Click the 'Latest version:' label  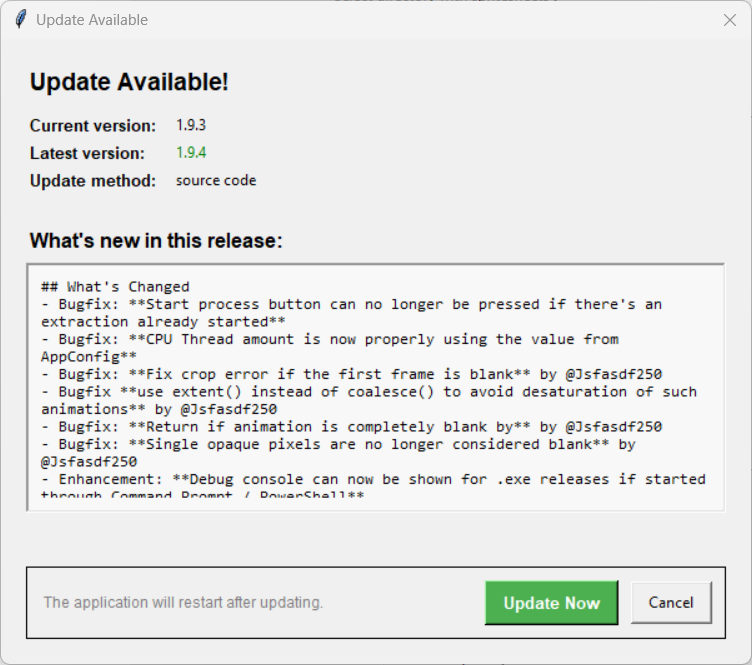87,153
